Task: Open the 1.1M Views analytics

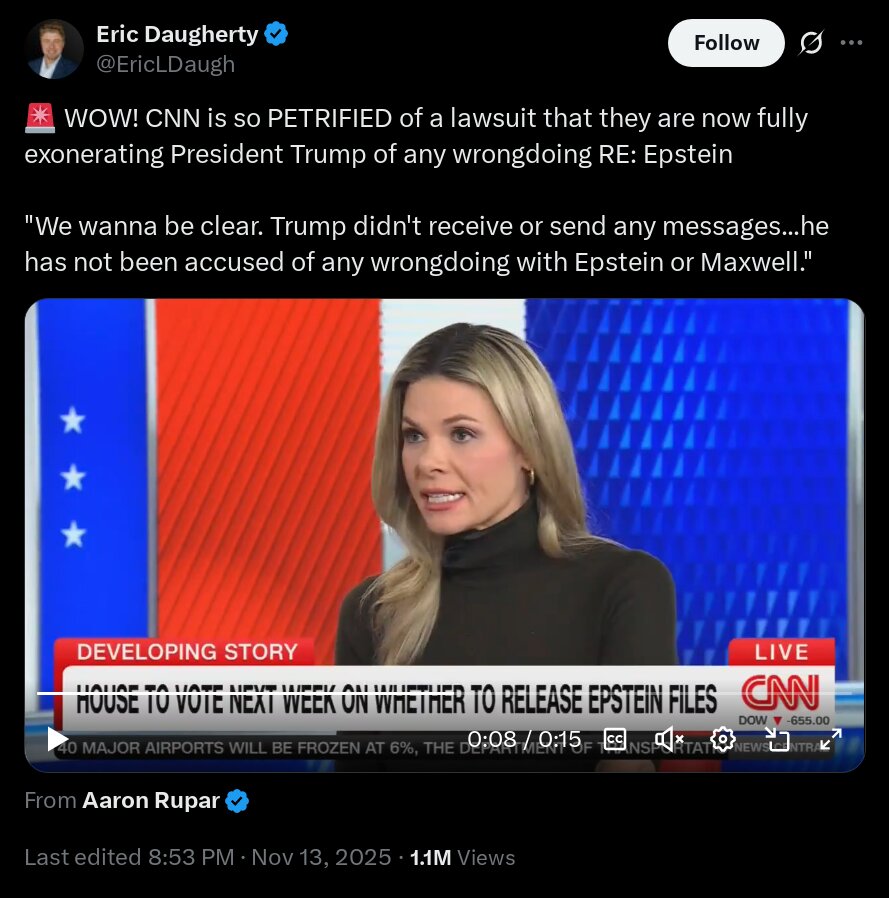Action: coord(462,857)
